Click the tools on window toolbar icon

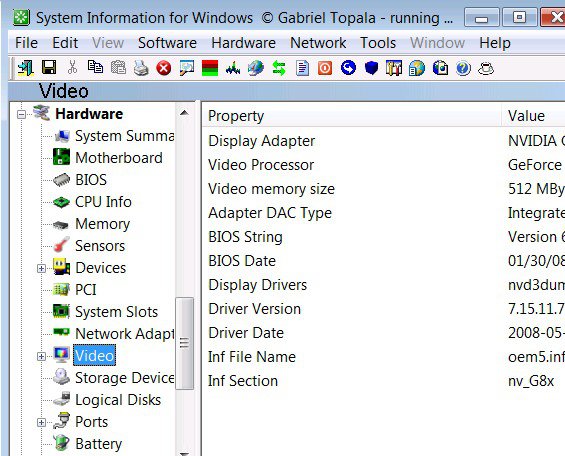[394, 68]
